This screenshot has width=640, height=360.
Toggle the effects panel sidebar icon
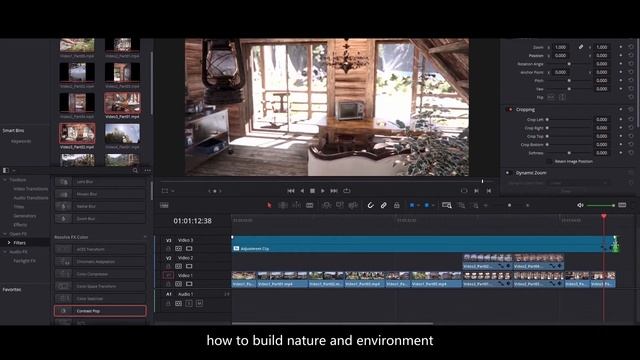pyautogui.click(x=6, y=170)
